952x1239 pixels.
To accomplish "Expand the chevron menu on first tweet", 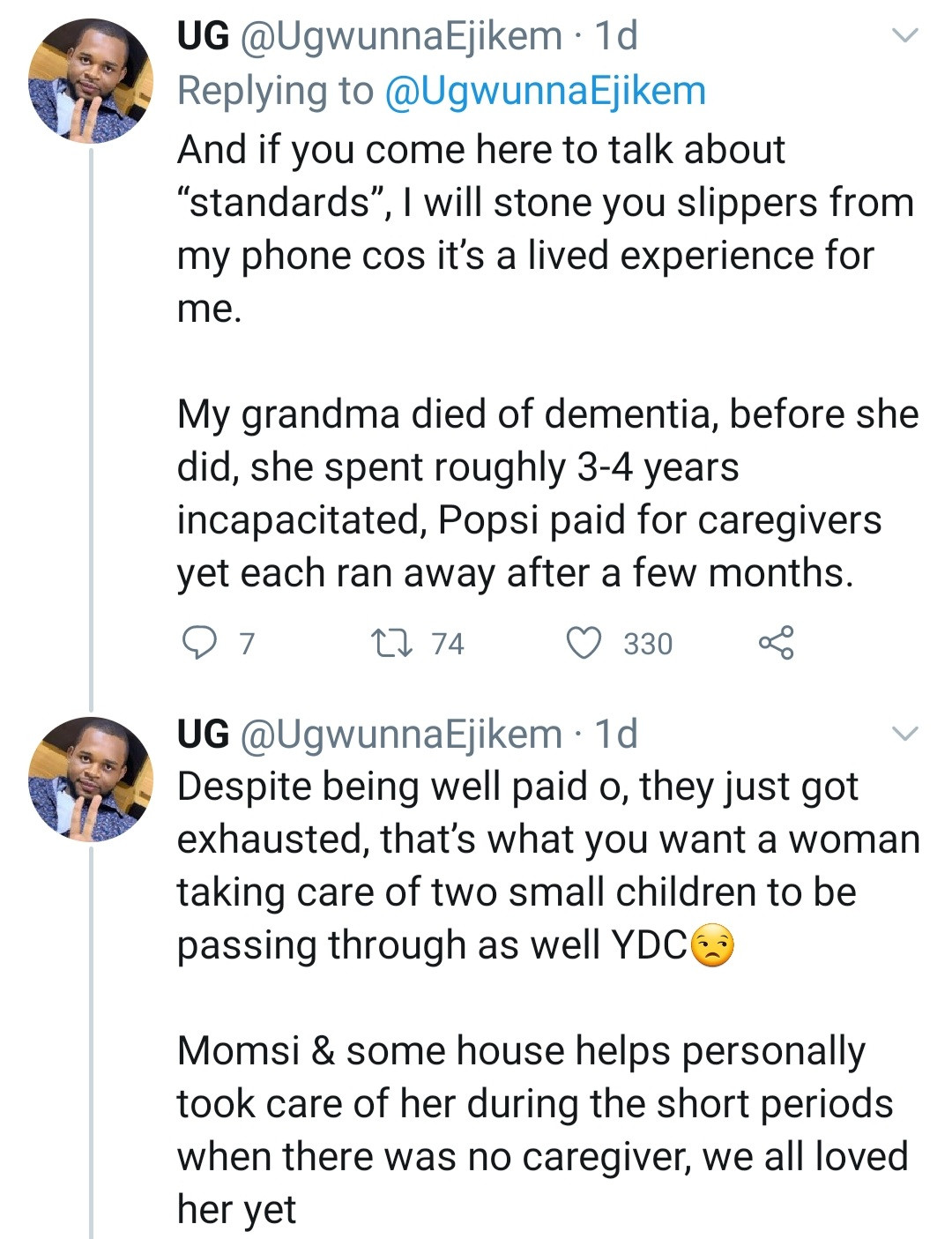I will click(905, 36).
